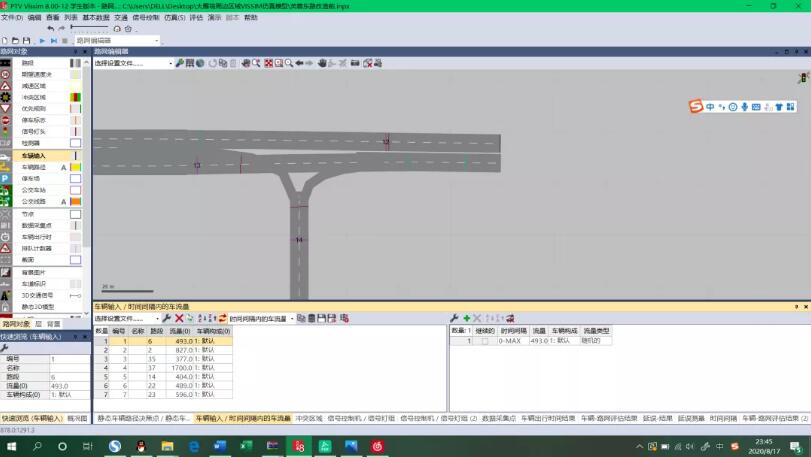Click the open file folder icon
Image resolution: width=811 pixels, height=457 pixels.
coord(16,40)
